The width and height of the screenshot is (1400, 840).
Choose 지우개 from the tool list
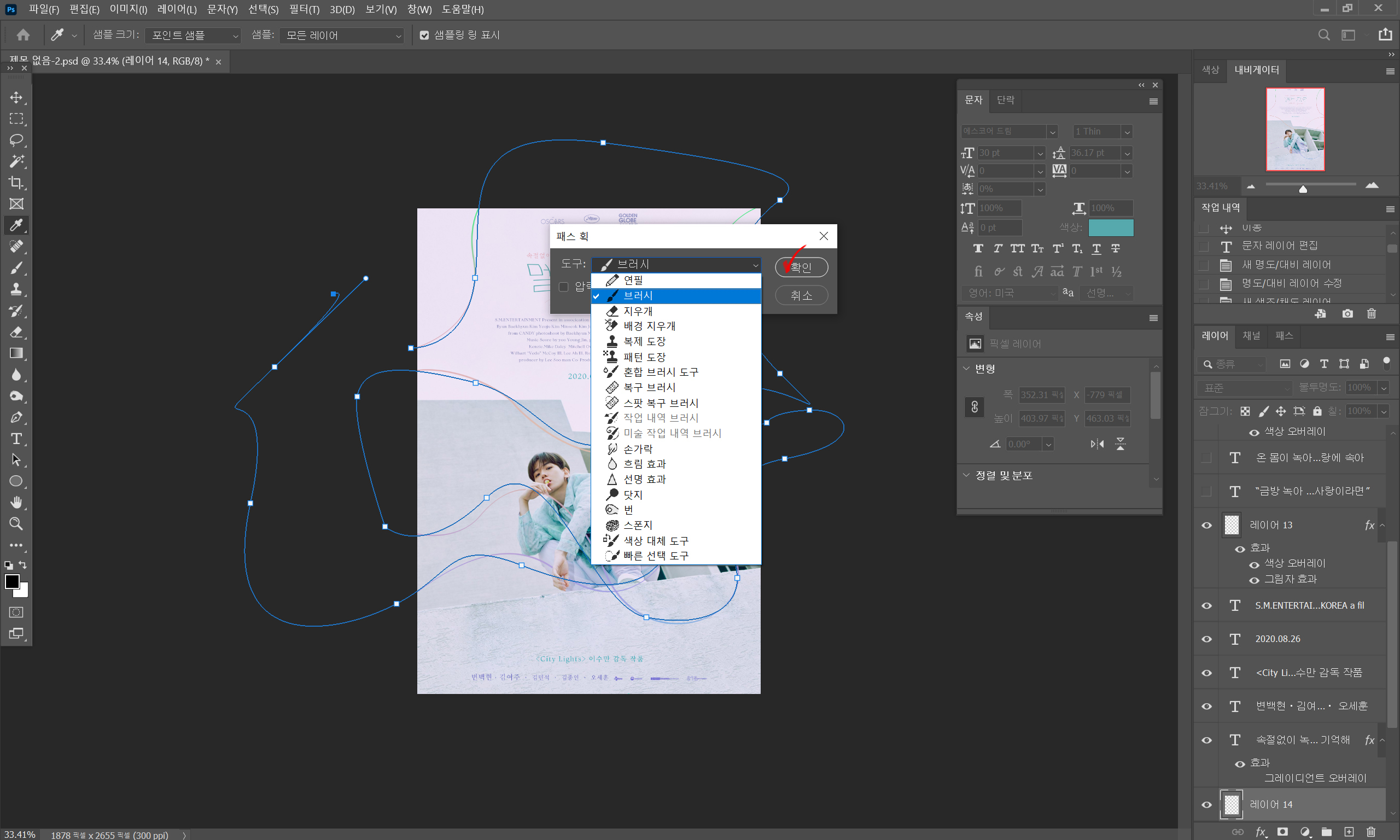point(676,311)
